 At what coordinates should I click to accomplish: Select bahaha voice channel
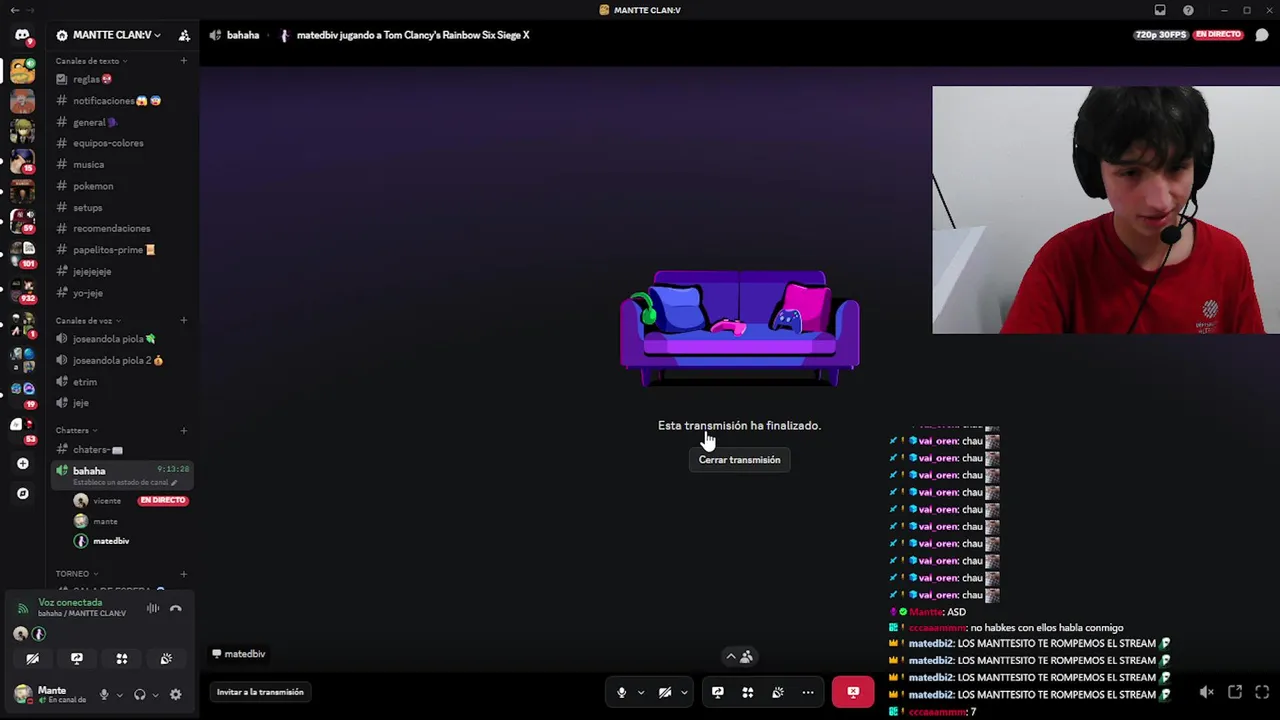pyautogui.click(x=122, y=475)
